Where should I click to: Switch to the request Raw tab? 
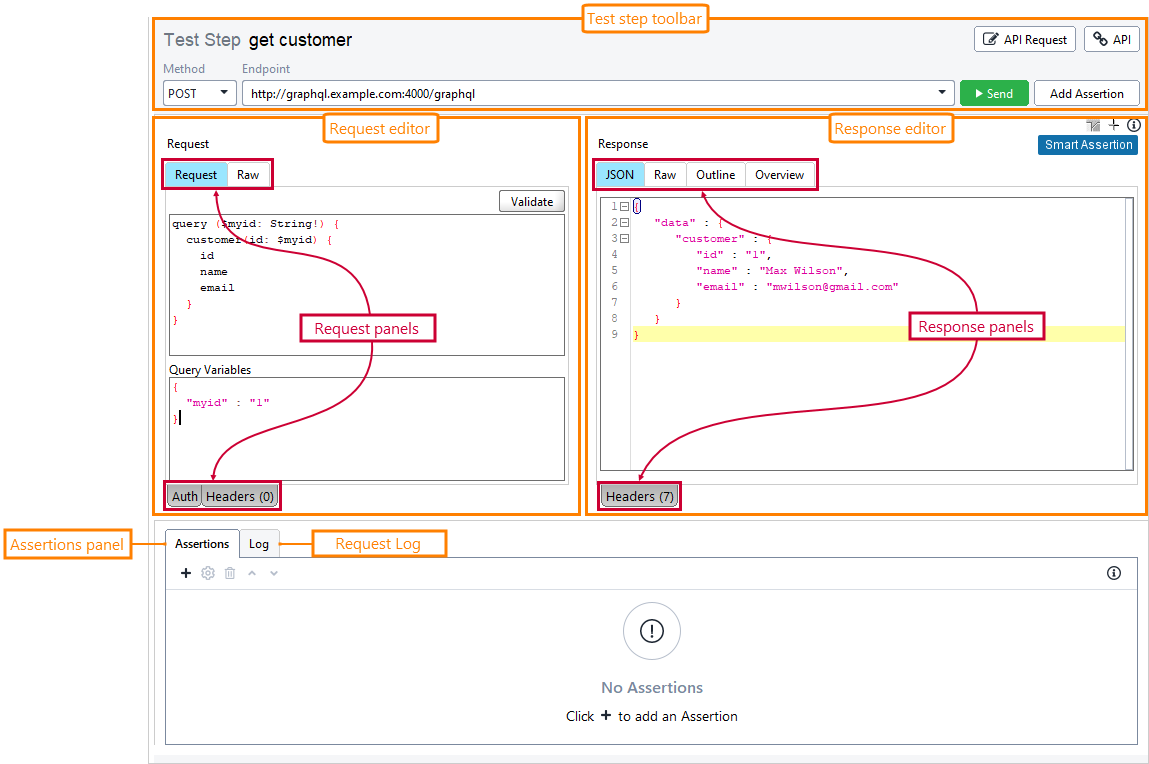(248, 174)
